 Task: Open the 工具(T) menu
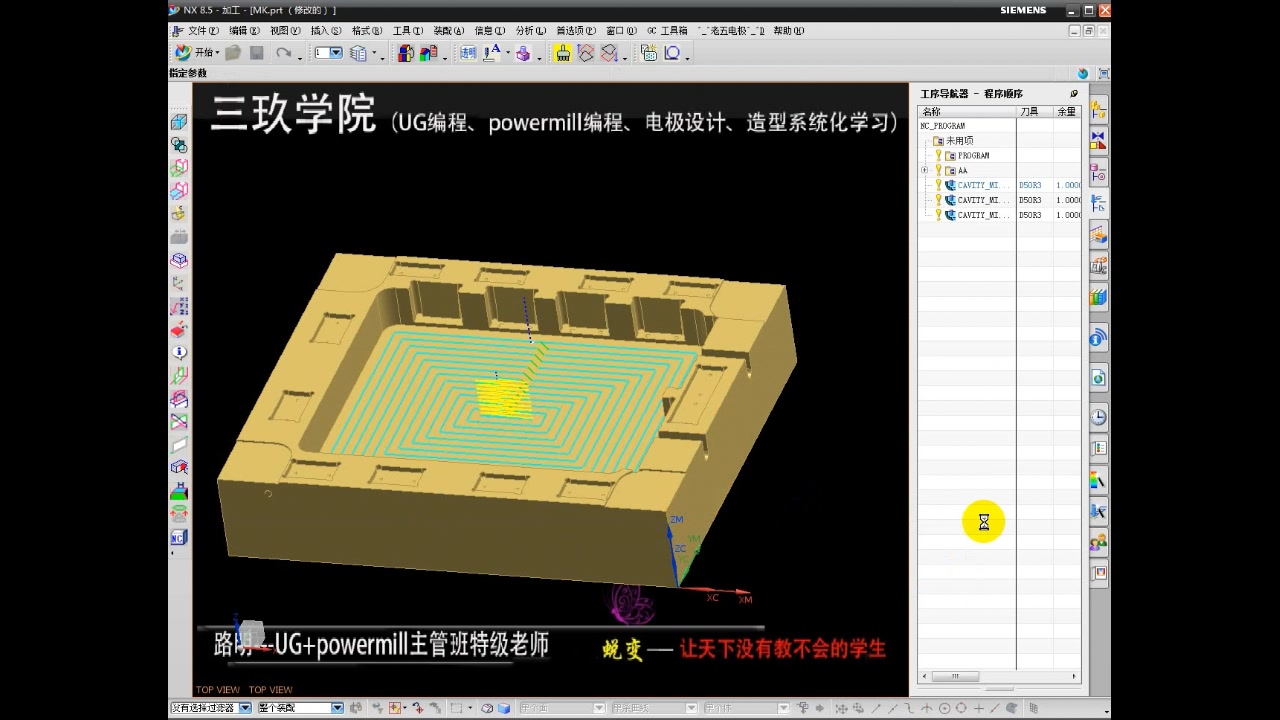[408, 31]
